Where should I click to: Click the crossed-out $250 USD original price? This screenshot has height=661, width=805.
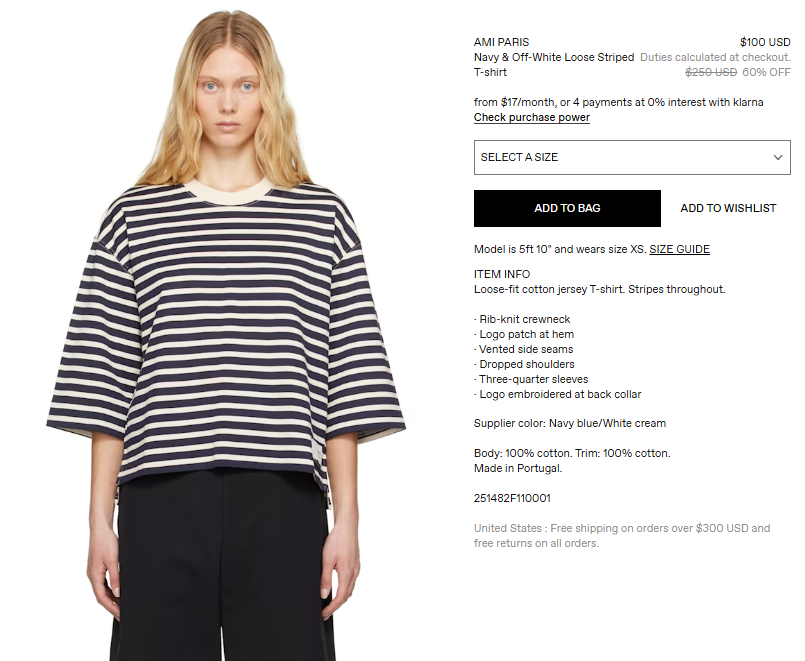pyautogui.click(x=711, y=72)
